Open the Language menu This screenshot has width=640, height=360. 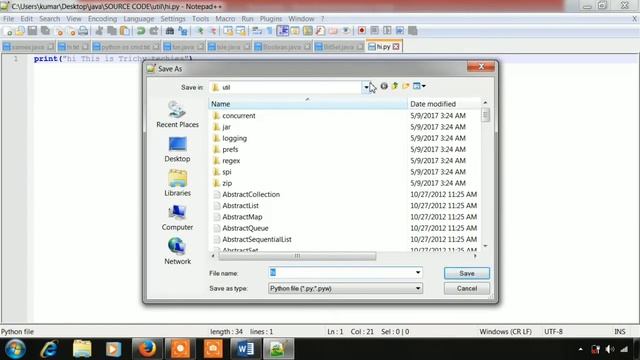pyautogui.click(x=139, y=19)
